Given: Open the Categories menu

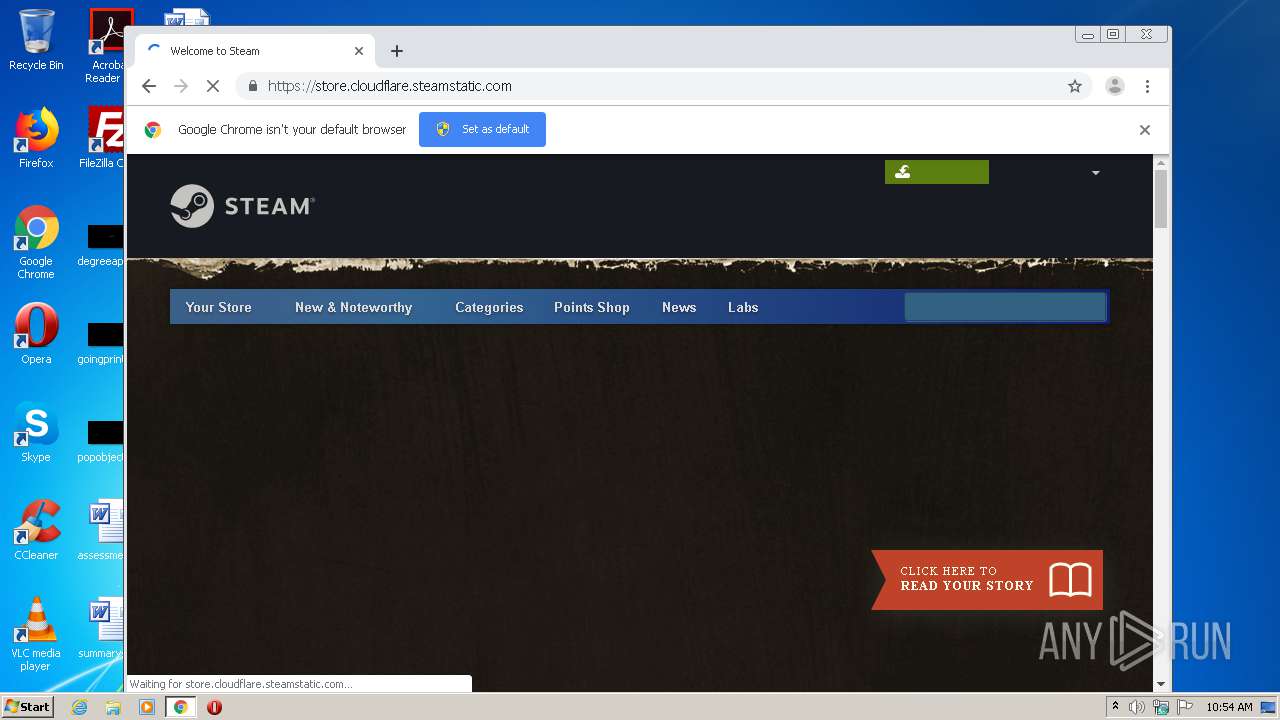Looking at the screenshot, I should pyautogui.click(x=489, y=307).
